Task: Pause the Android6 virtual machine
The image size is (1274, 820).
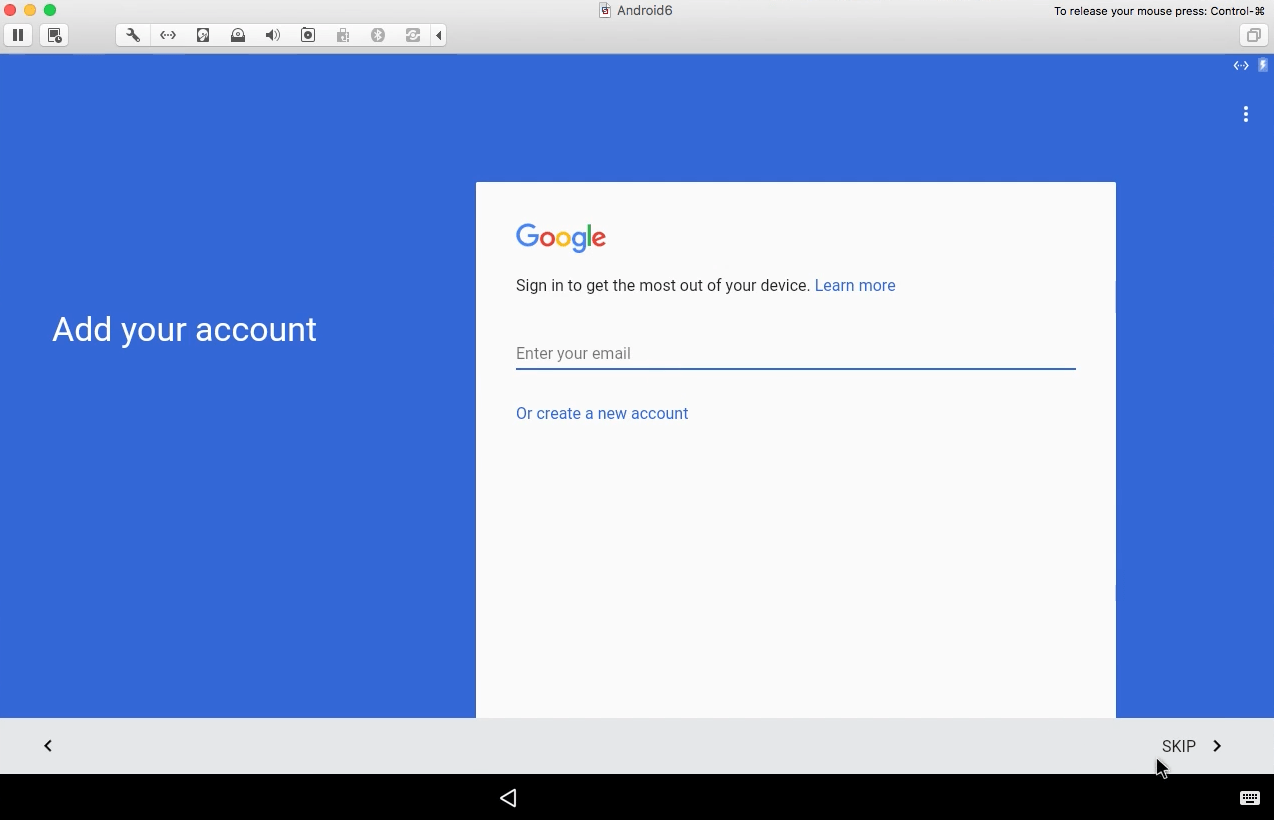Action: 18,35
